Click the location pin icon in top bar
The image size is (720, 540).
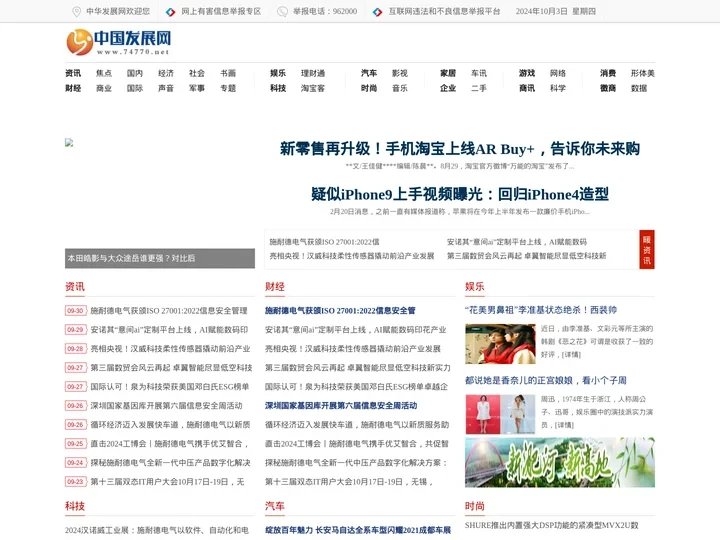[77, 11]
